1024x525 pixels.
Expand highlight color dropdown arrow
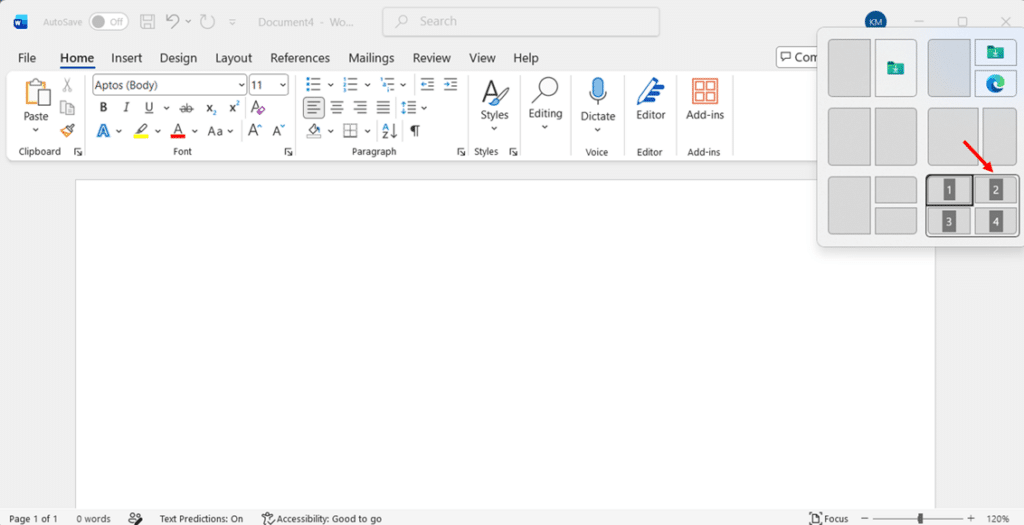[x=157, y=131]
